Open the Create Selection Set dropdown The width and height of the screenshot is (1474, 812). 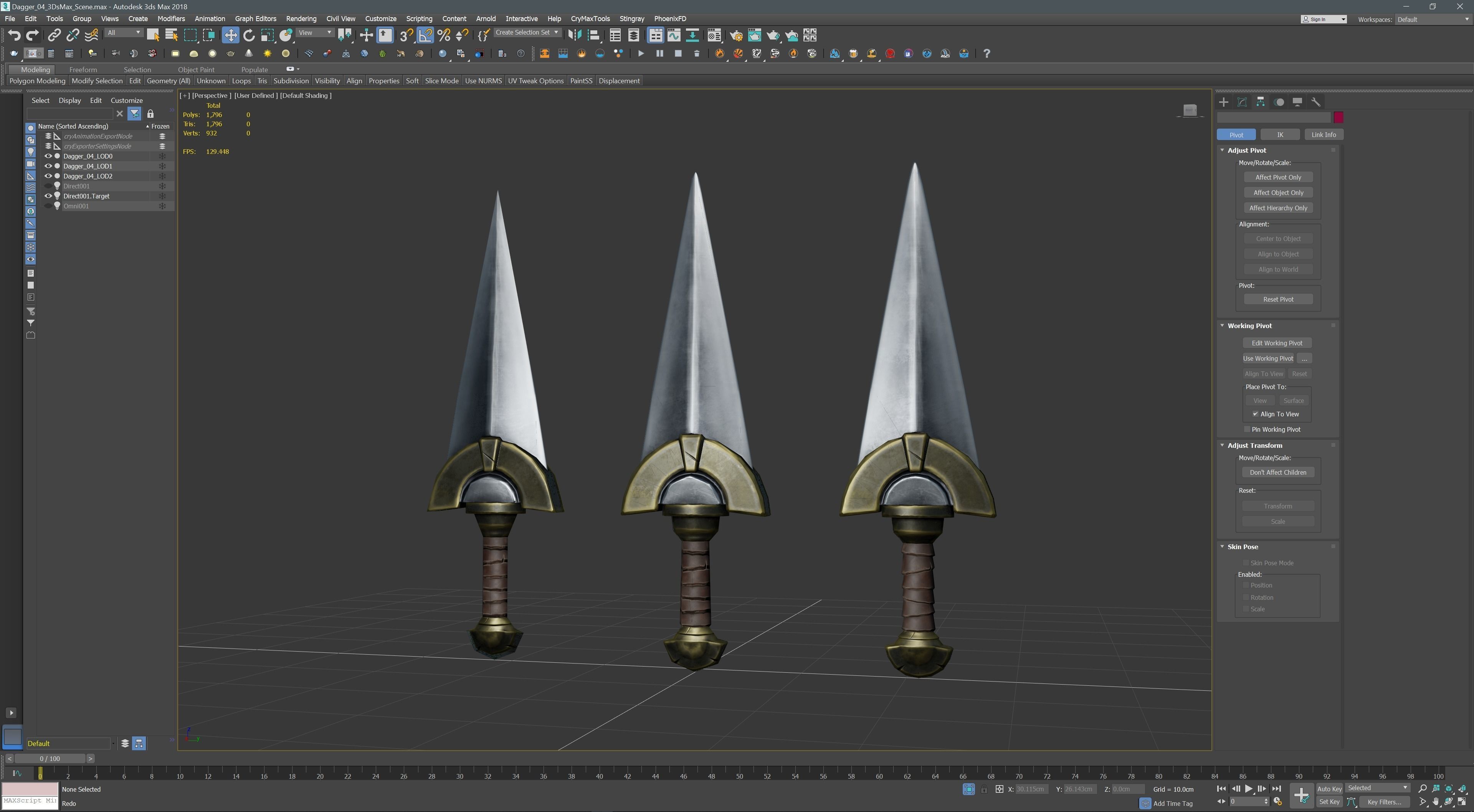(x=527, y=33)
